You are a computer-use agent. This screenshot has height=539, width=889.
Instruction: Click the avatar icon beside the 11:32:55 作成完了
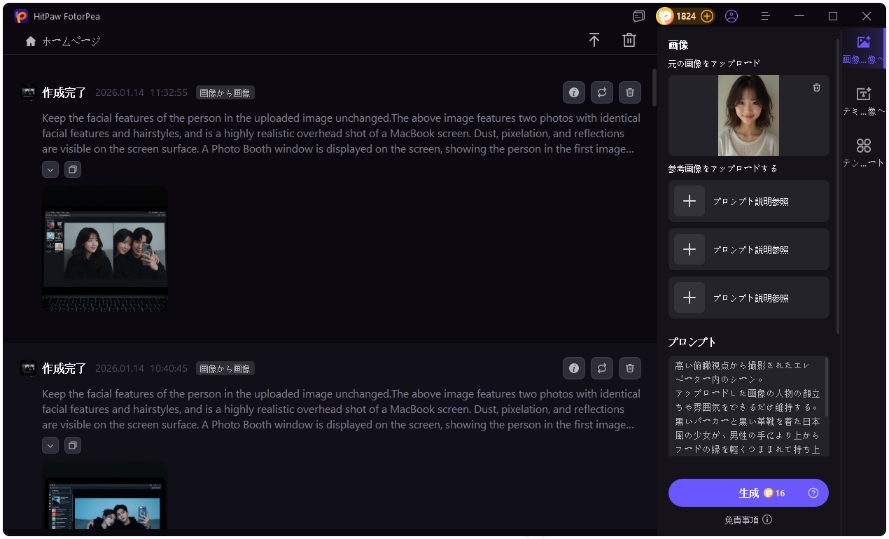pos(28,92)
